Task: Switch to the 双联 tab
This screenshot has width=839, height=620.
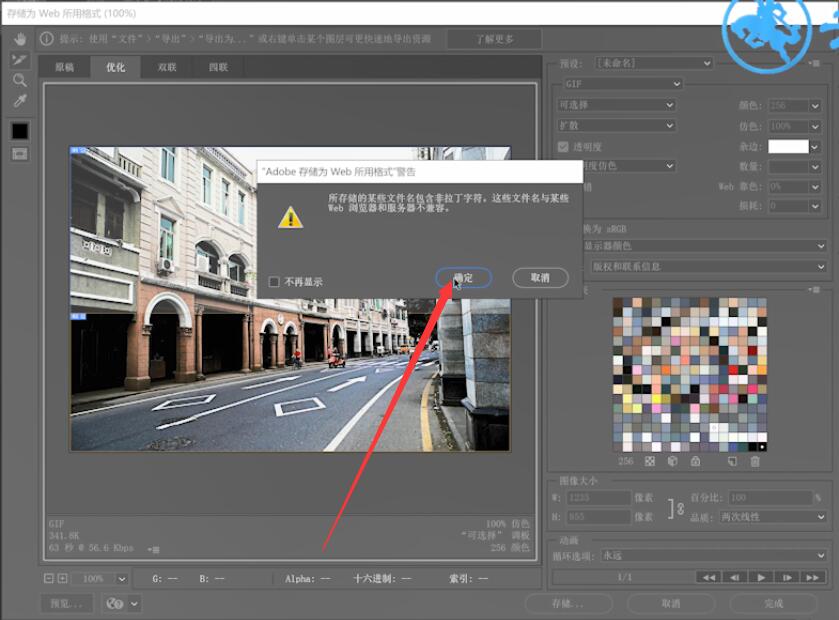Action: (167, 67)
